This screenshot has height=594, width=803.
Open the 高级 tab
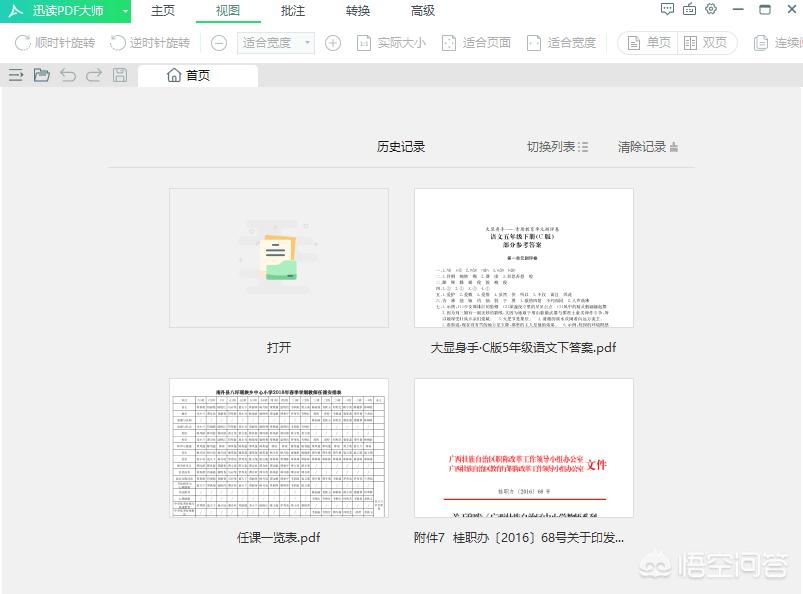pos(423,11)
